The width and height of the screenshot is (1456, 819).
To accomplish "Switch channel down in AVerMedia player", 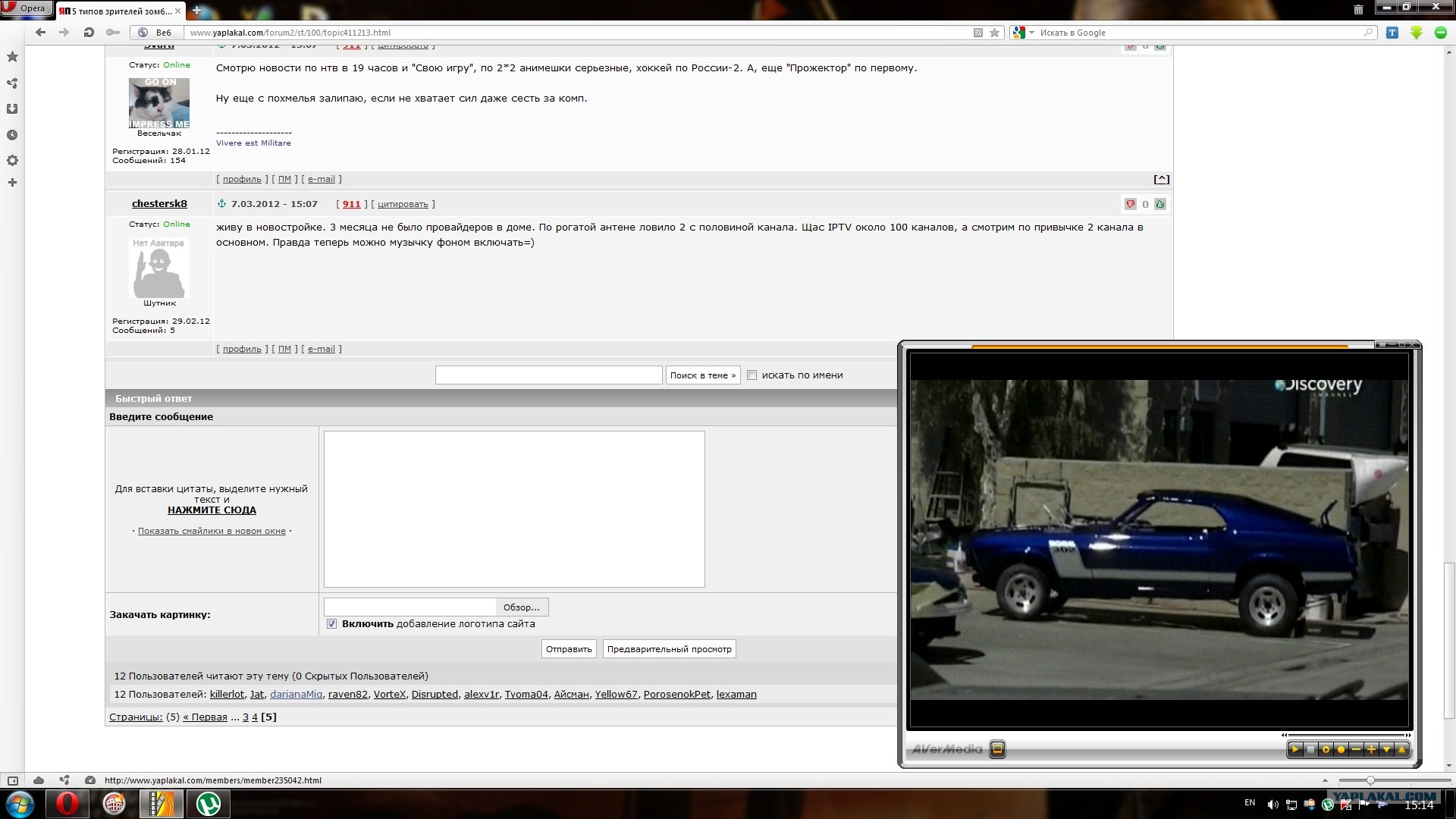I will [x=1386, y=750].
